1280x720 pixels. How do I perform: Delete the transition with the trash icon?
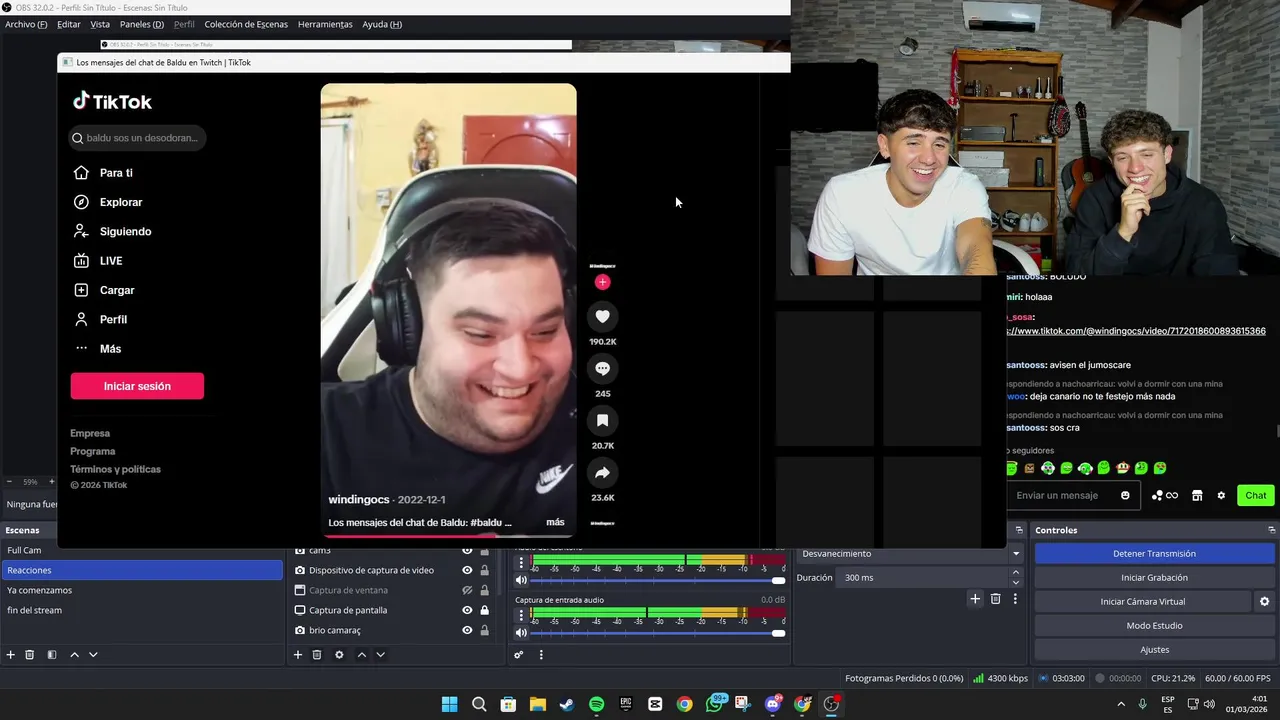coord(995,599)
